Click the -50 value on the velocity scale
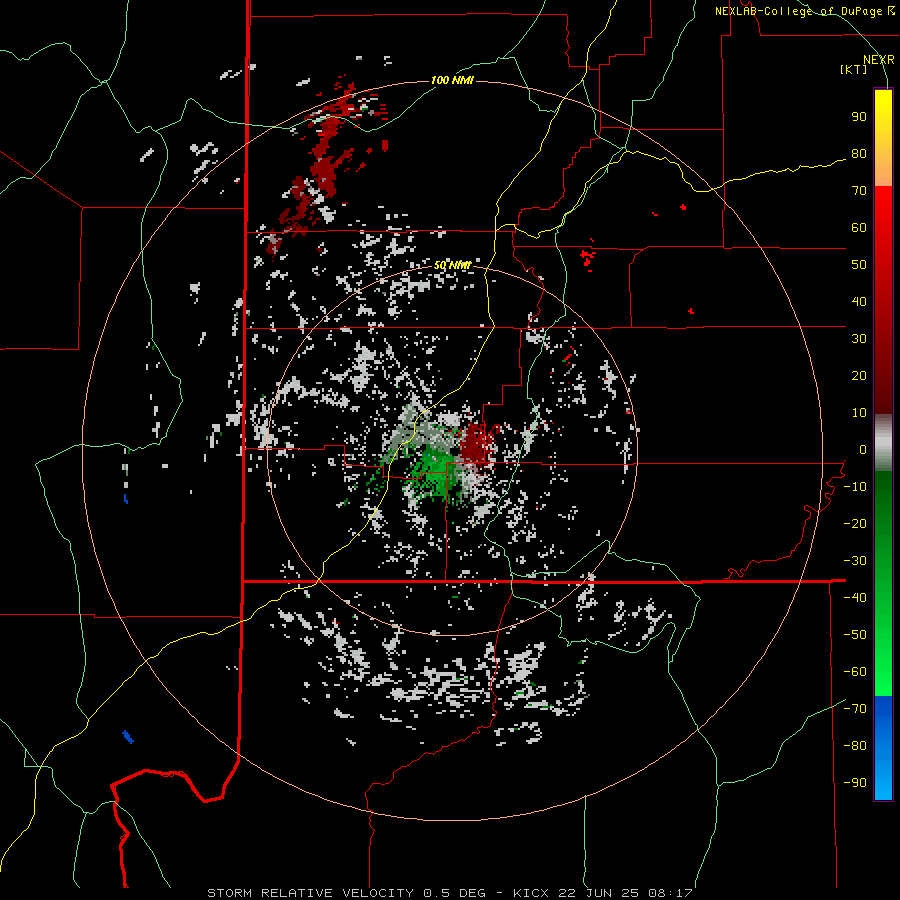 coord(855,635)
